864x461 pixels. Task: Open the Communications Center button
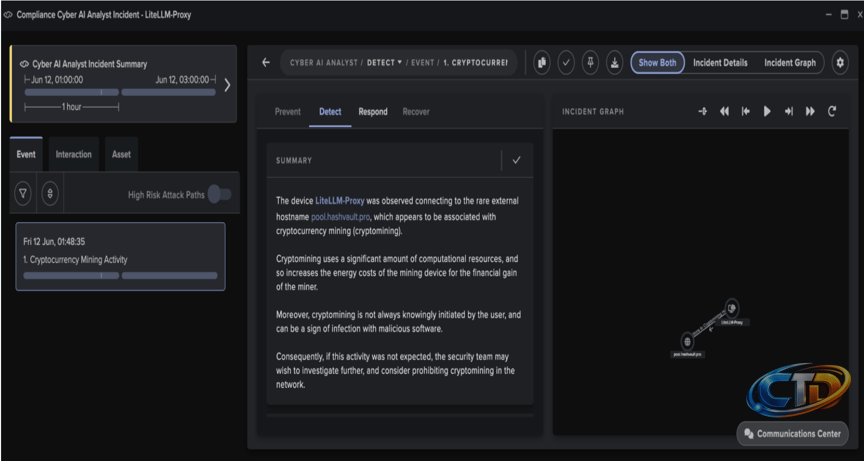tap(793, 433)
